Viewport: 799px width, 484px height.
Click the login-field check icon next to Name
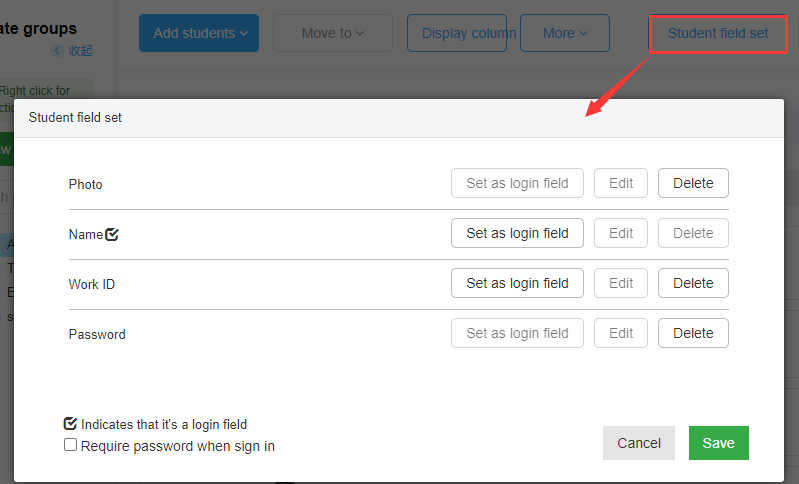pos(112,234)
